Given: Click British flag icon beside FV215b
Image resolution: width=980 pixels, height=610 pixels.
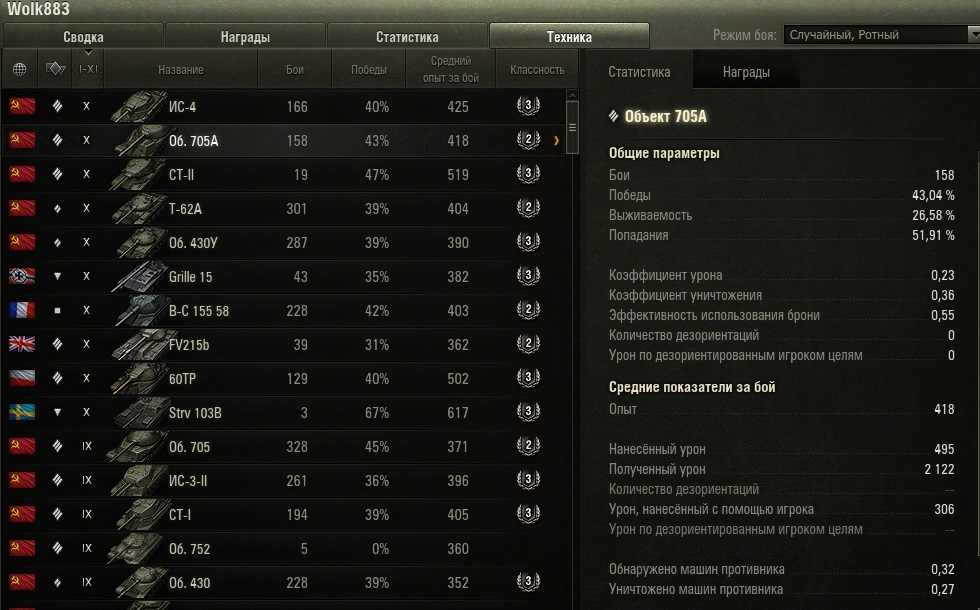Looking at the screenshot, I should pos(22,344).
